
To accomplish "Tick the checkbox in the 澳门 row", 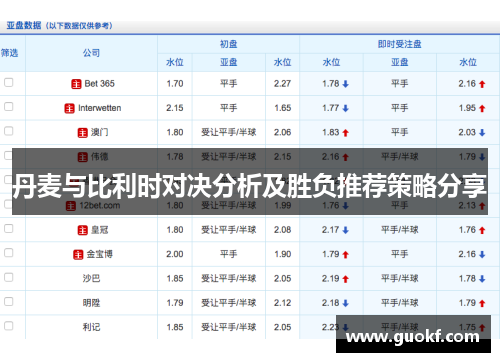I will point(9,131).
